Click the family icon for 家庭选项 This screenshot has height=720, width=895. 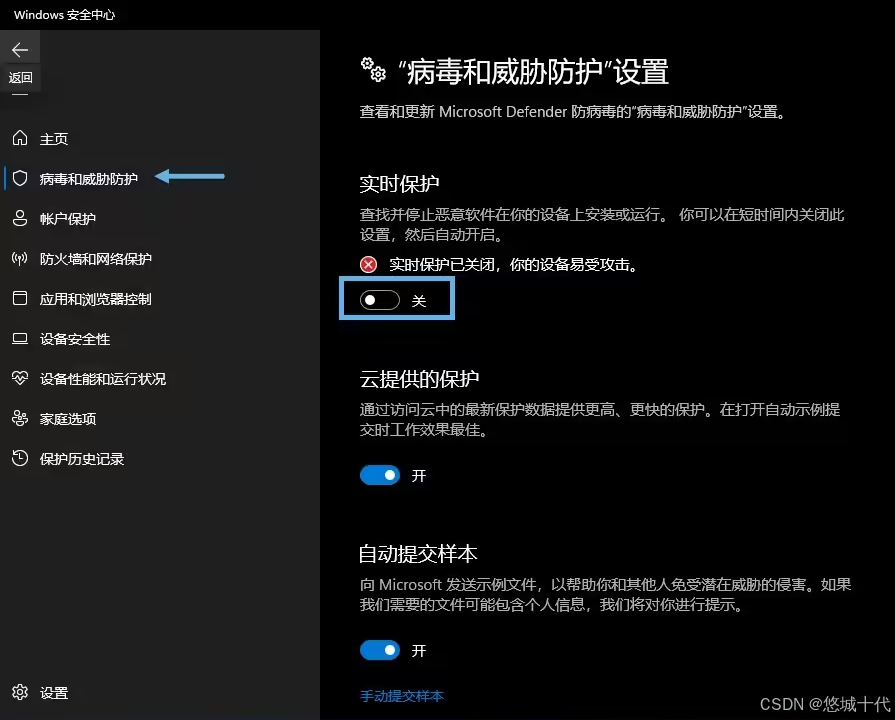(20, 419)
